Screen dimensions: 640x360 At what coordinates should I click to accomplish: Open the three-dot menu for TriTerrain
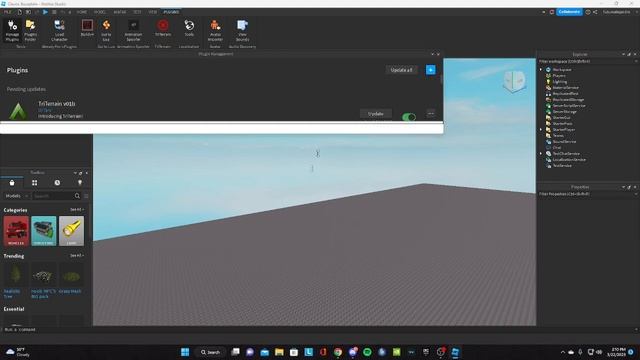pyautogui.click(x=431, y=114)
